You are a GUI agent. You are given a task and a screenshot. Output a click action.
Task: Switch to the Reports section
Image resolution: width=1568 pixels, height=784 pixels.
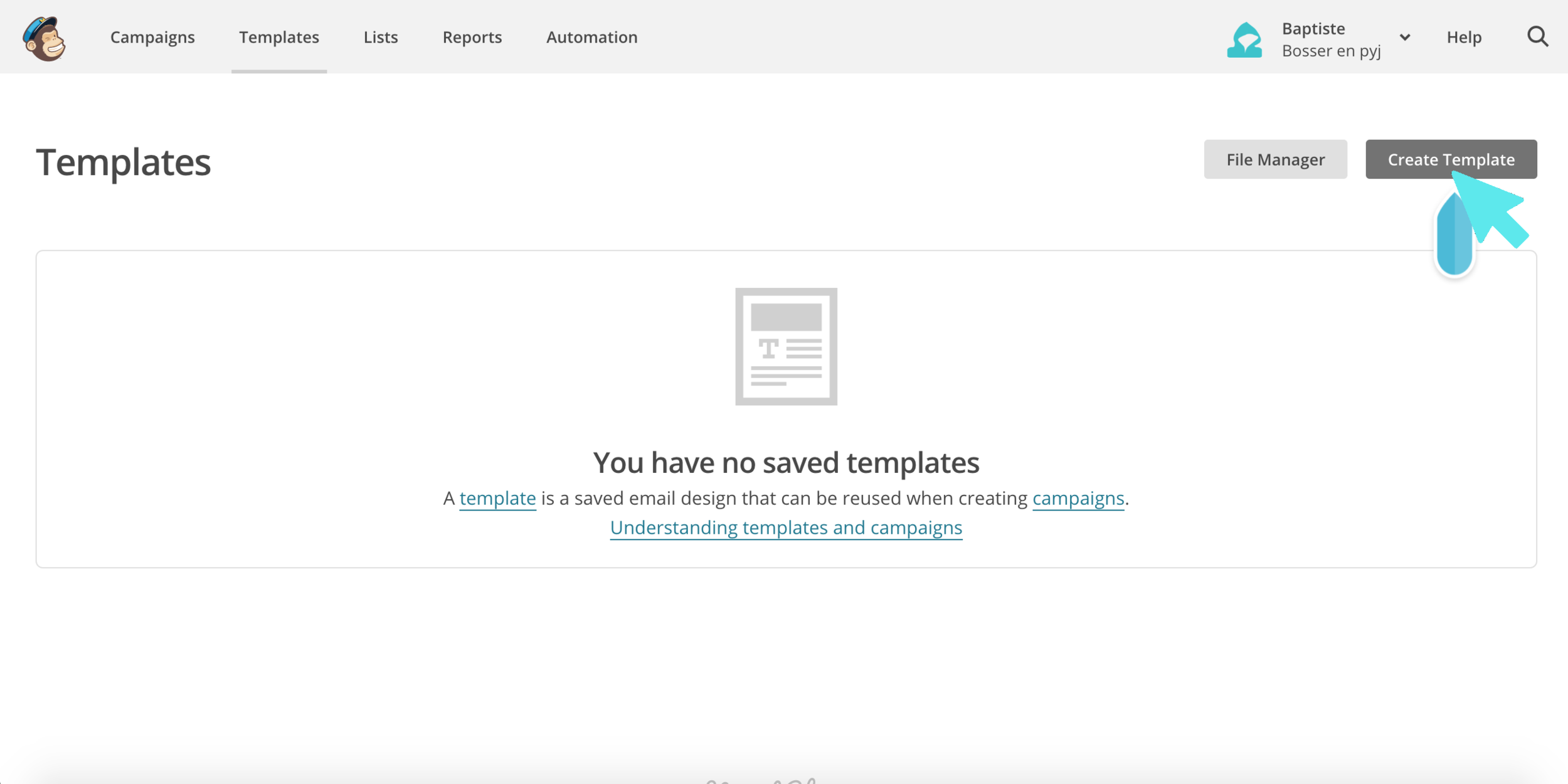(472, 37)
